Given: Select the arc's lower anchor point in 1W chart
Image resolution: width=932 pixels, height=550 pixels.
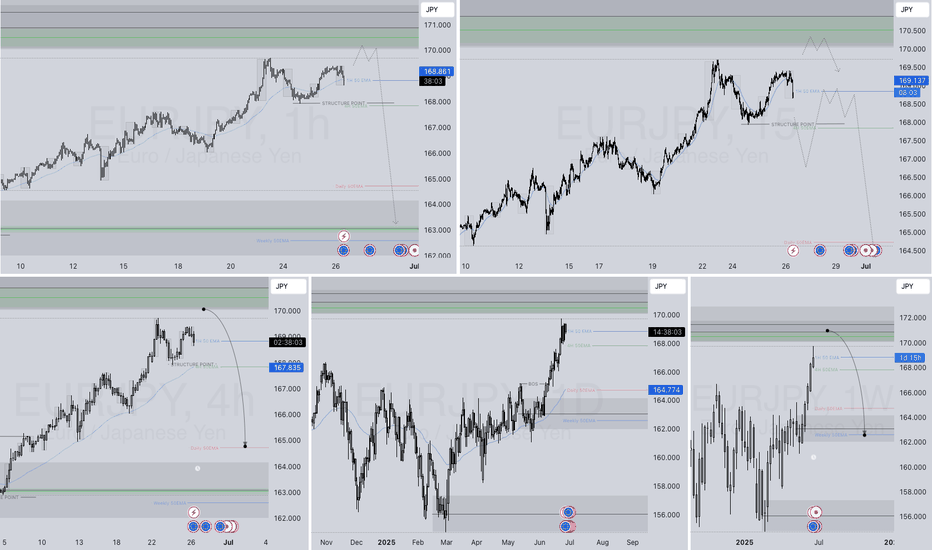Looking at the screenshot, I should 864,435.
